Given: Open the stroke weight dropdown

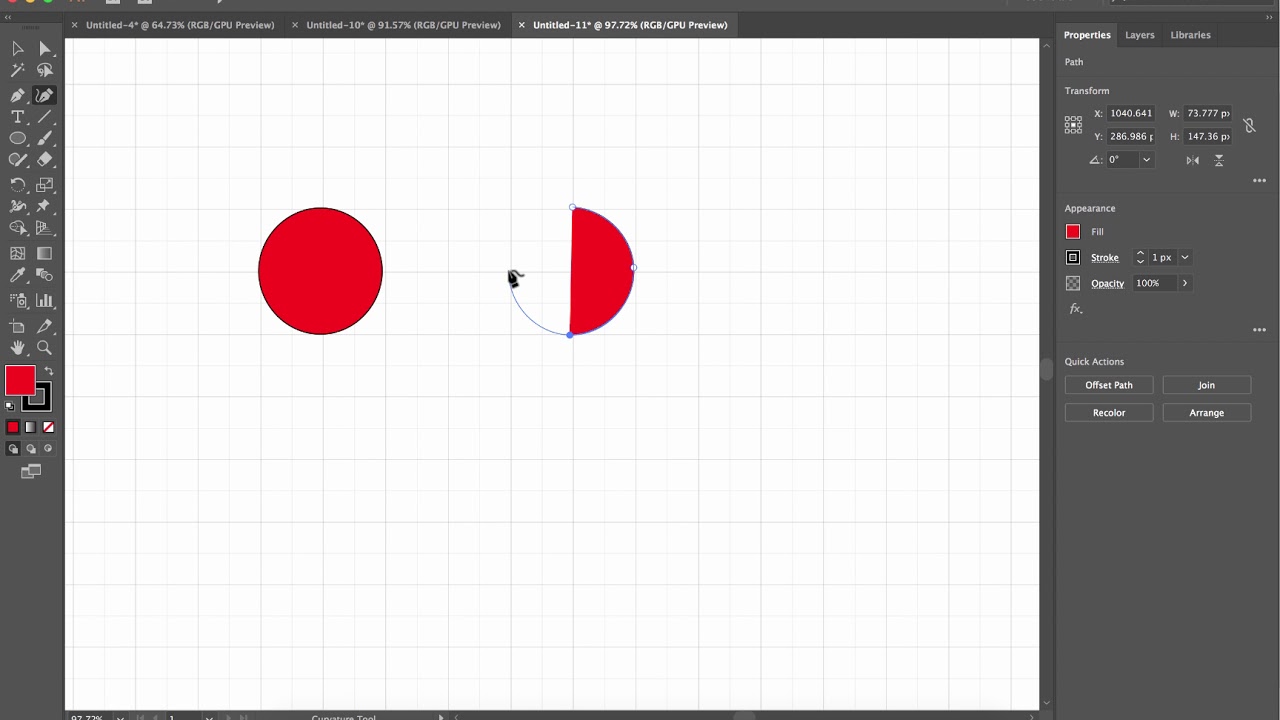Looking at the screenshot, I should click(x=1185, y=258).
